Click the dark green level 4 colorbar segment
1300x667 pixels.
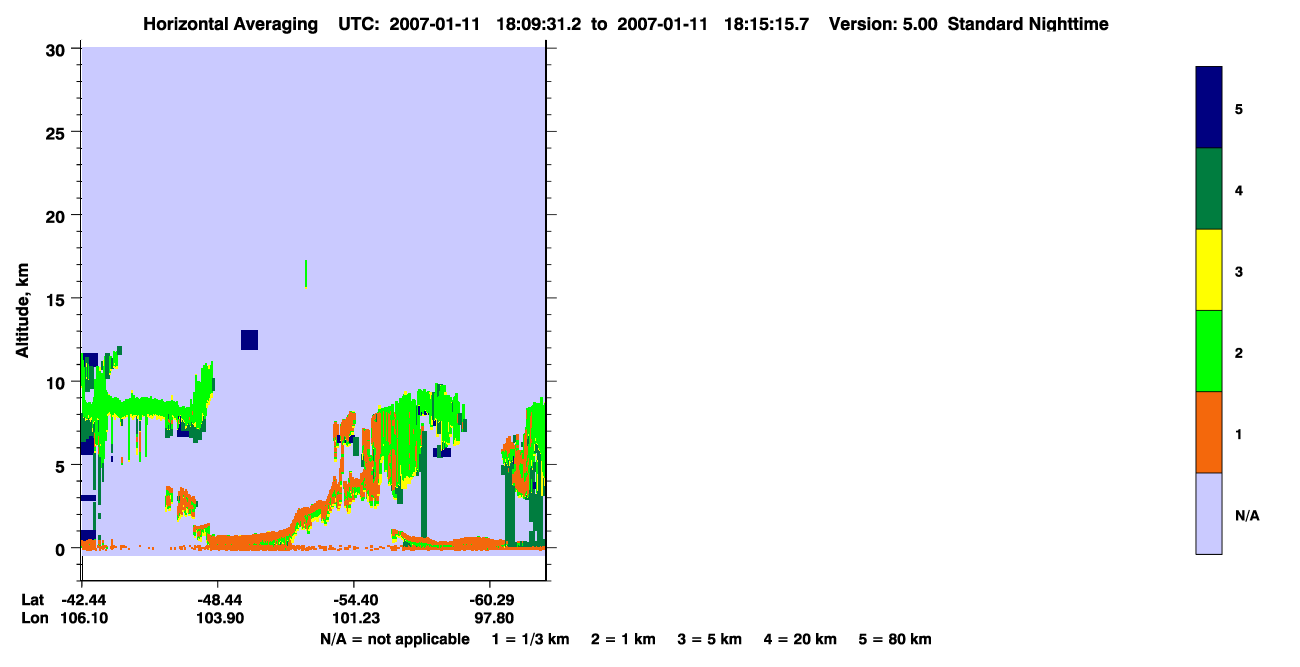(1209, 189)
